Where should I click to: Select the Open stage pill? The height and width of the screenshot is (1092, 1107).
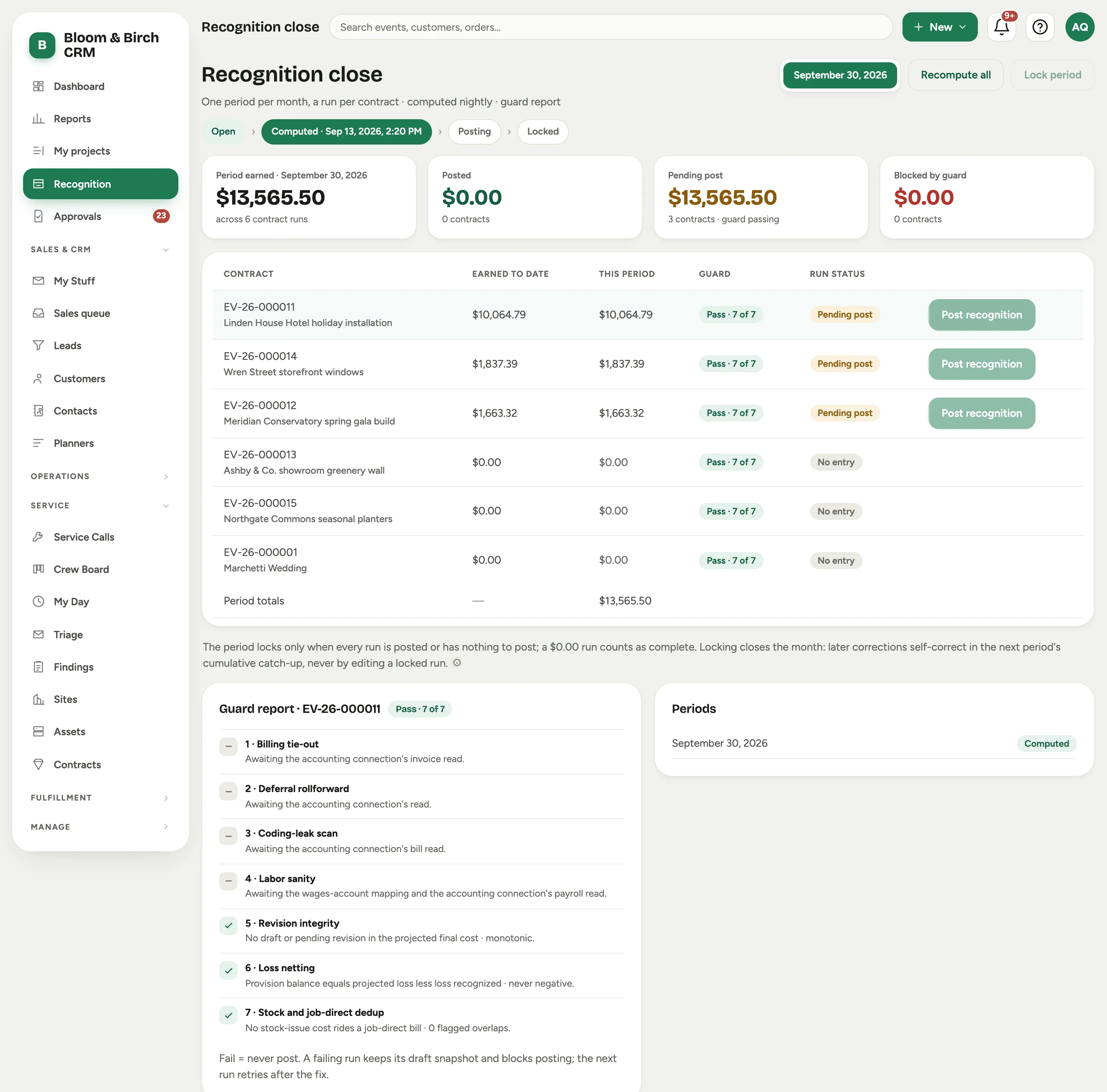pyautogui.click(x=223, y=131)
